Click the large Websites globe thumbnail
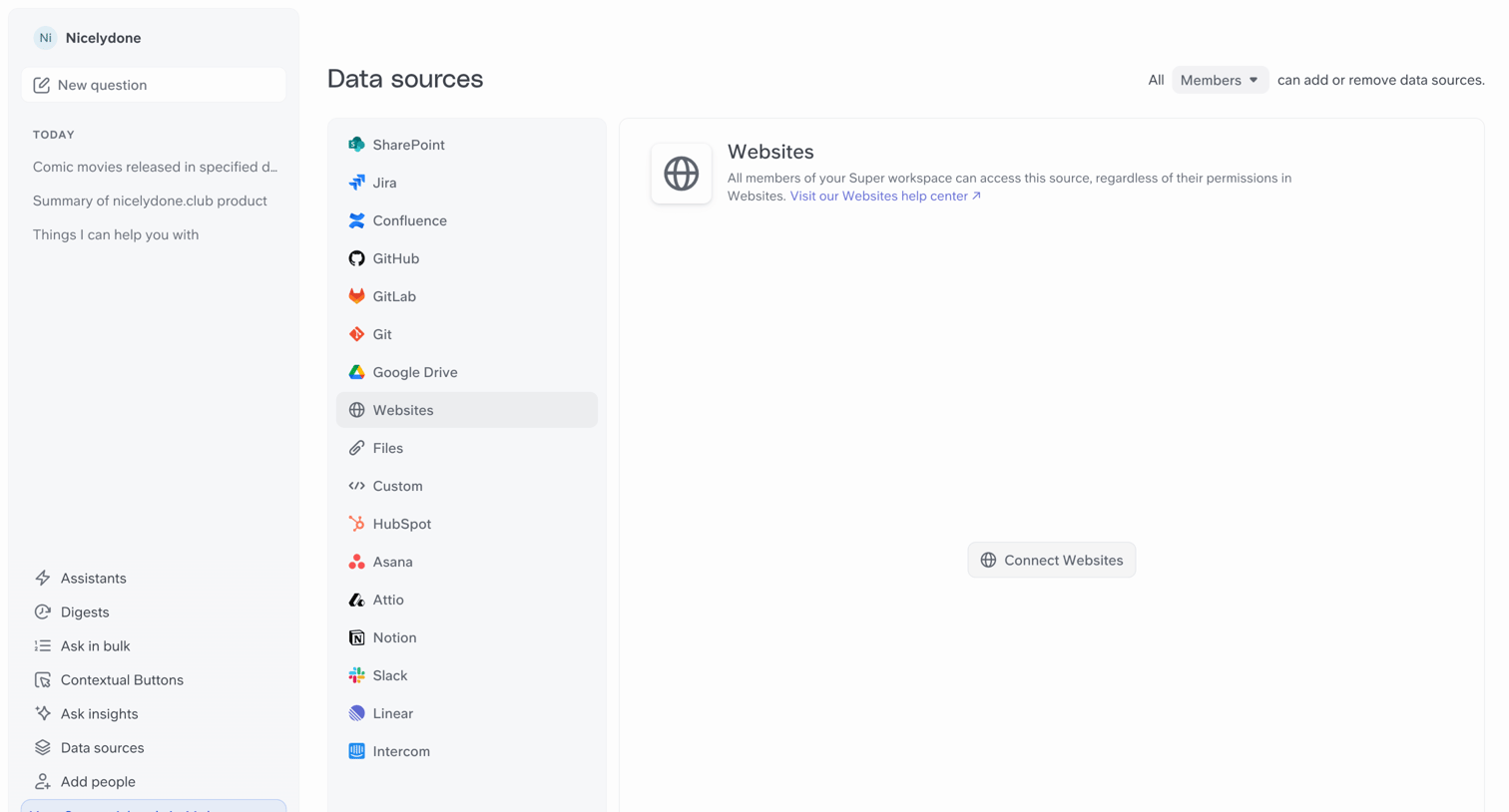1509x812 pixels. tap(682, 174)
